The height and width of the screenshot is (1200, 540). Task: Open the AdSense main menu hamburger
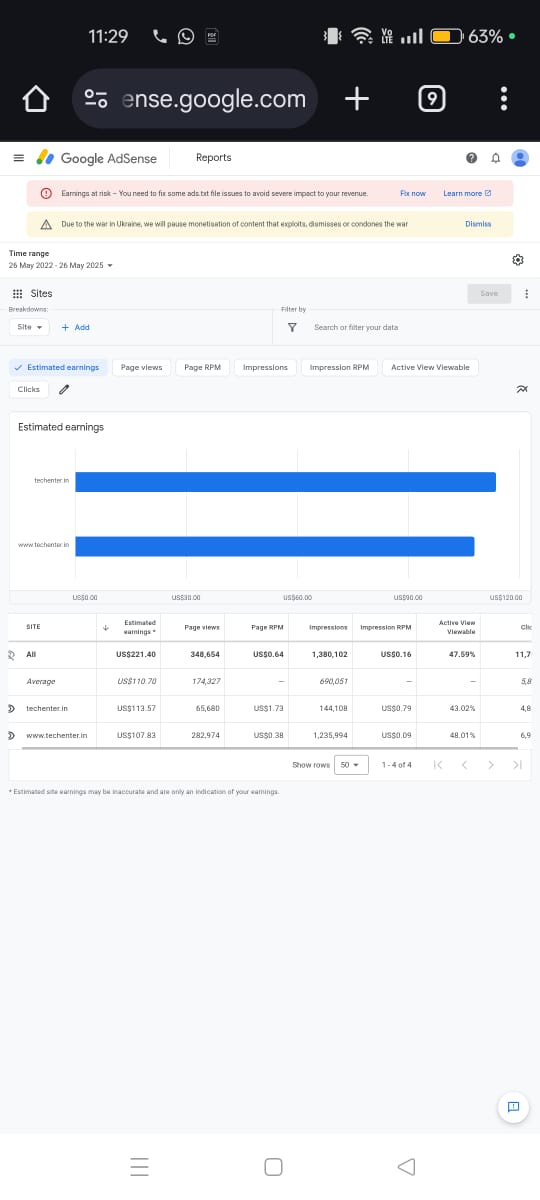18,158
